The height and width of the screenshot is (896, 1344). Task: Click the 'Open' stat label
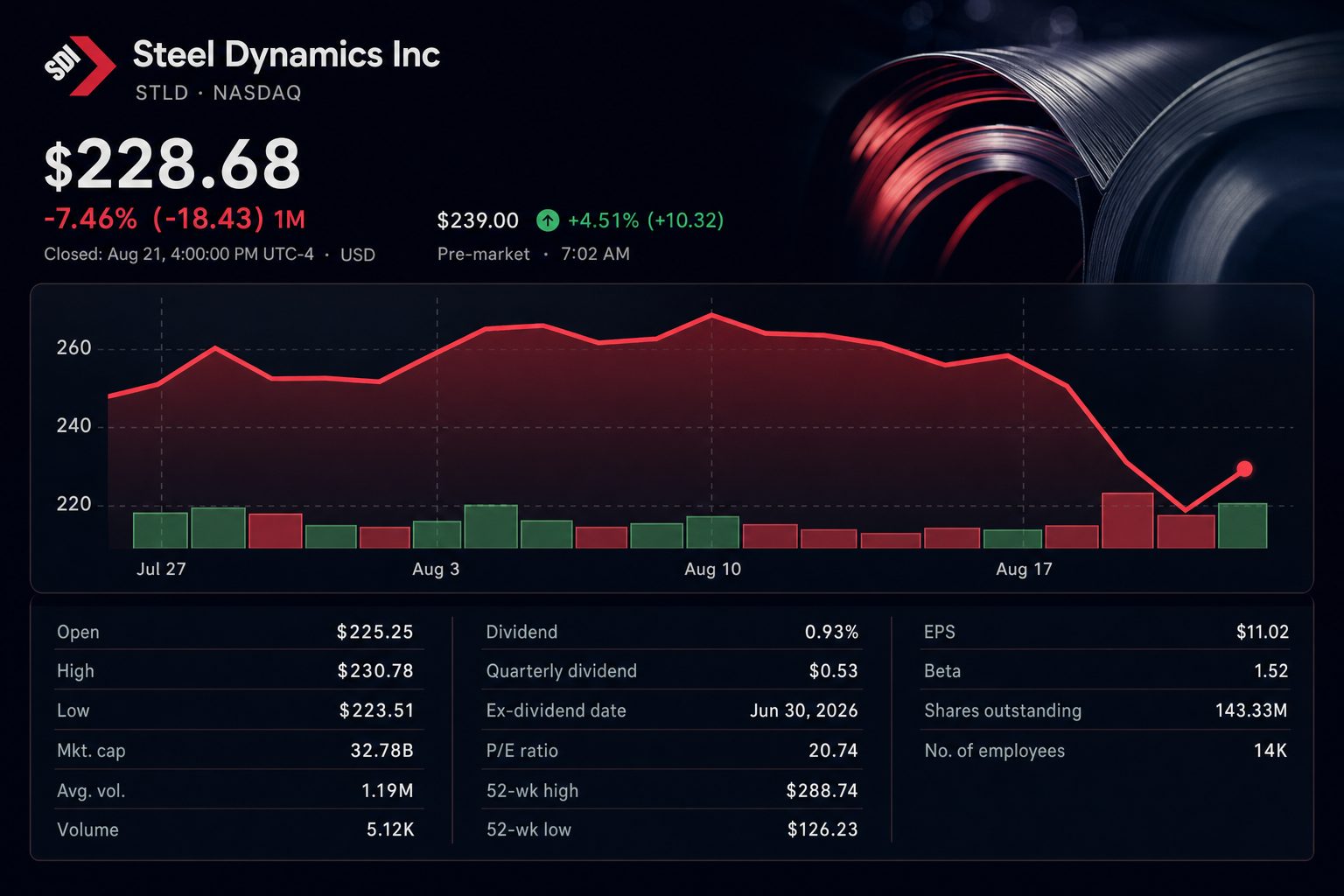point(78,632)
